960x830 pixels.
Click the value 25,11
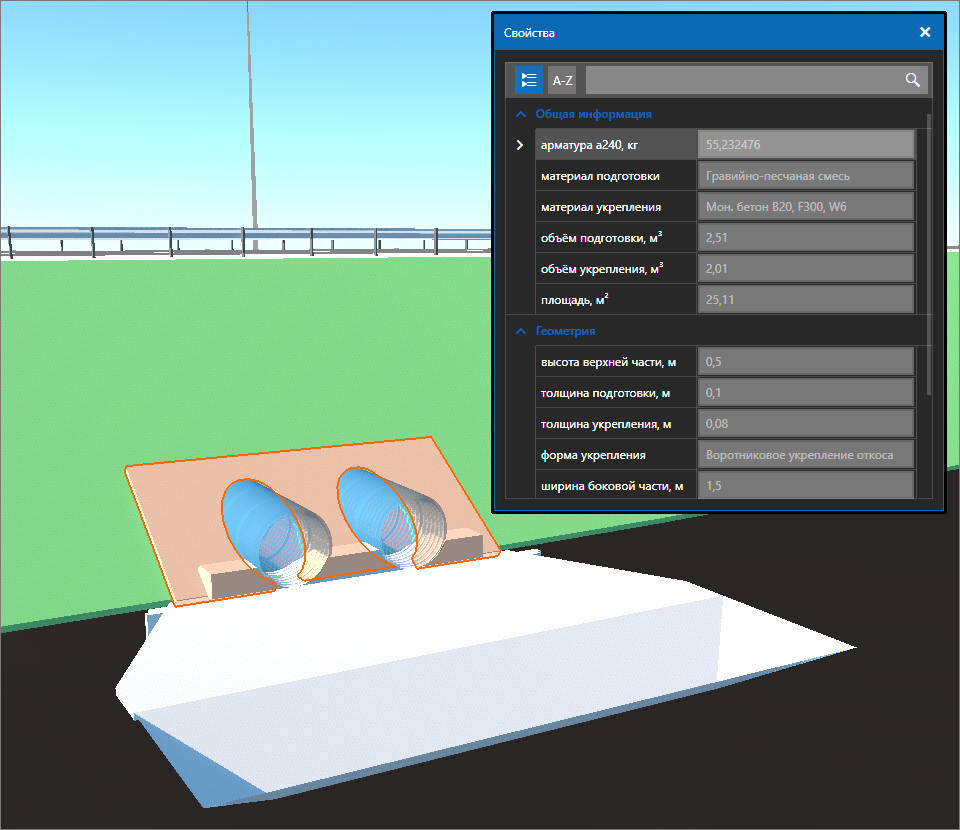806,300
